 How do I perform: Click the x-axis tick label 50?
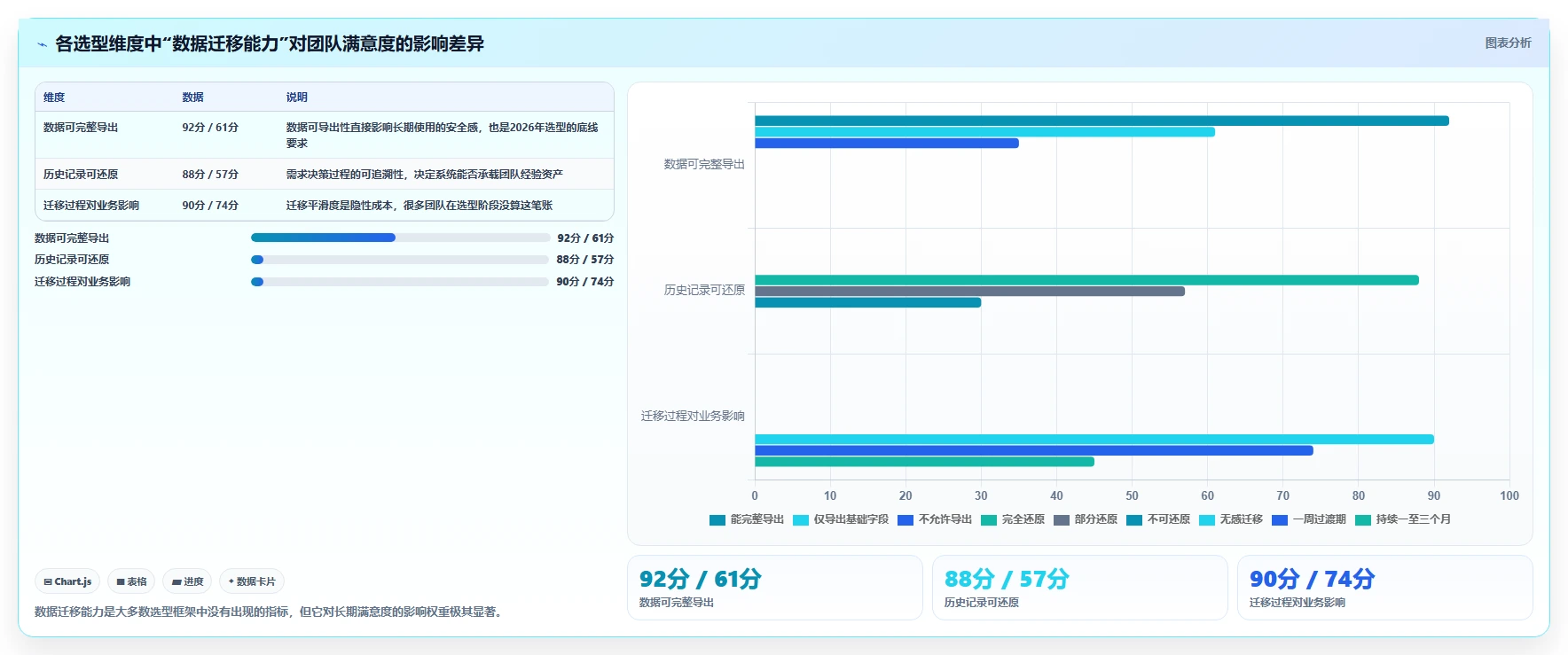[x=1132, y=495]
